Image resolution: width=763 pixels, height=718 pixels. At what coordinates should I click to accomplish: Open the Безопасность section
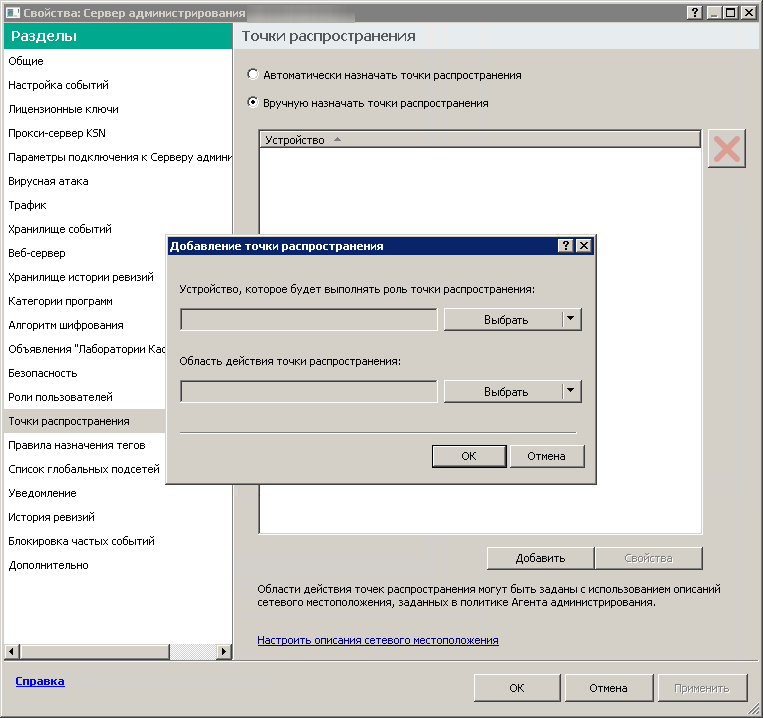click(43, 373)
